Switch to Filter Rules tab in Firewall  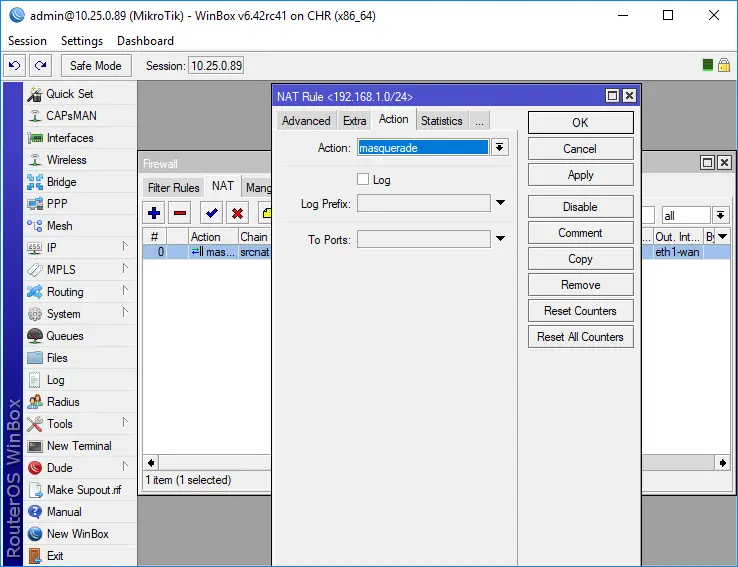point(174,188)
